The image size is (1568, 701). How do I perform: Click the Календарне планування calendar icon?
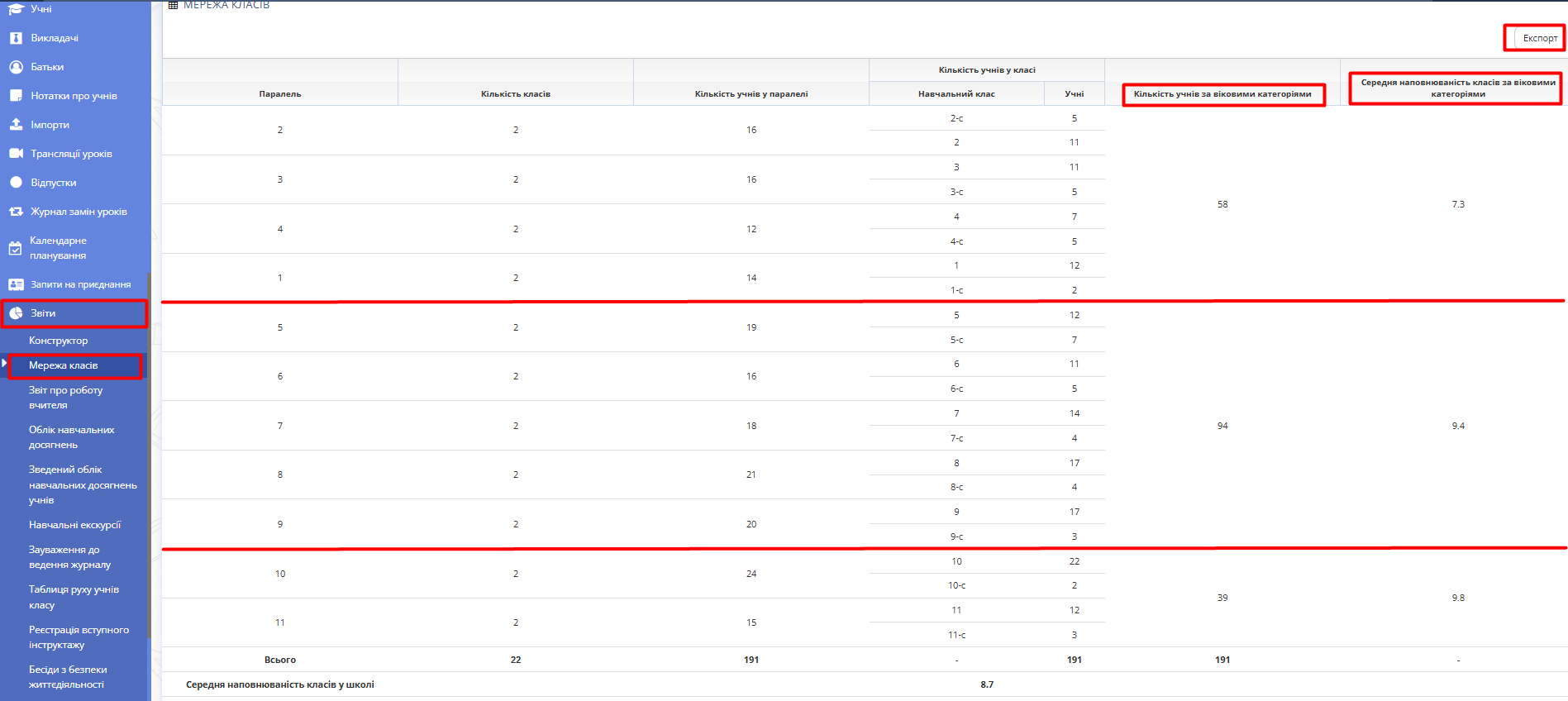pos(15,248)
